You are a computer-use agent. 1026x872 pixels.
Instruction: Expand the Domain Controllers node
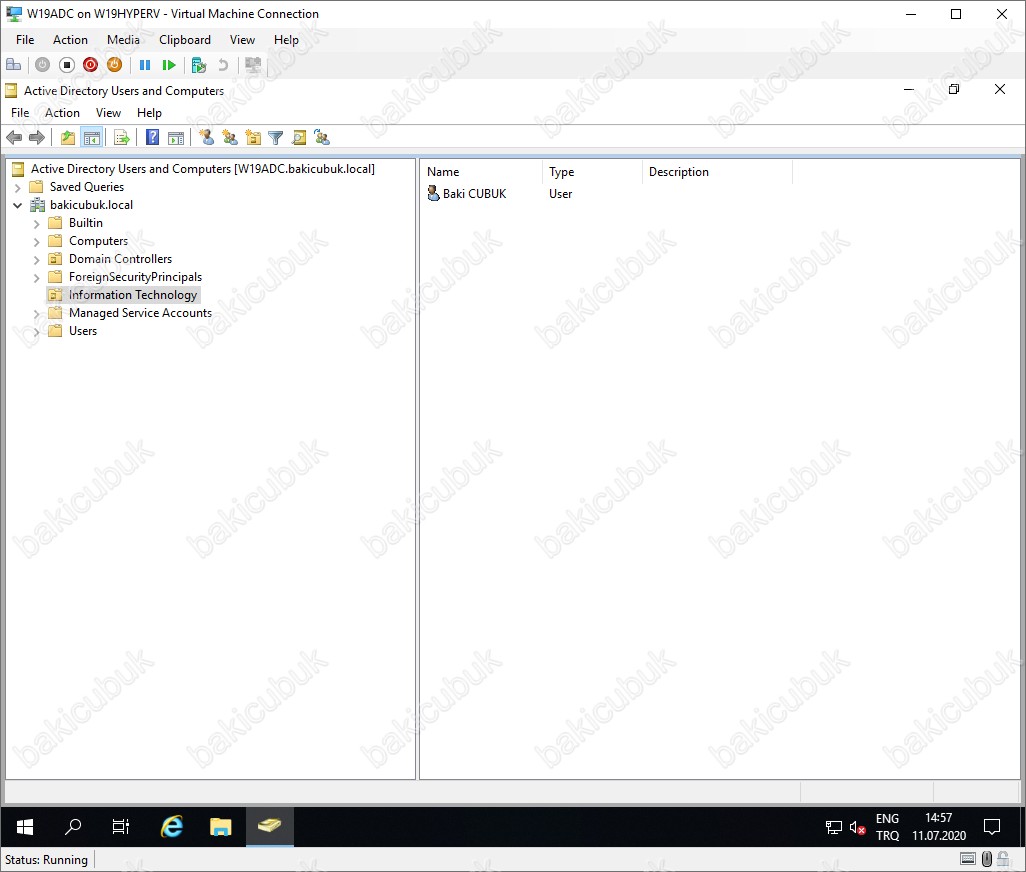coord(37,260)
